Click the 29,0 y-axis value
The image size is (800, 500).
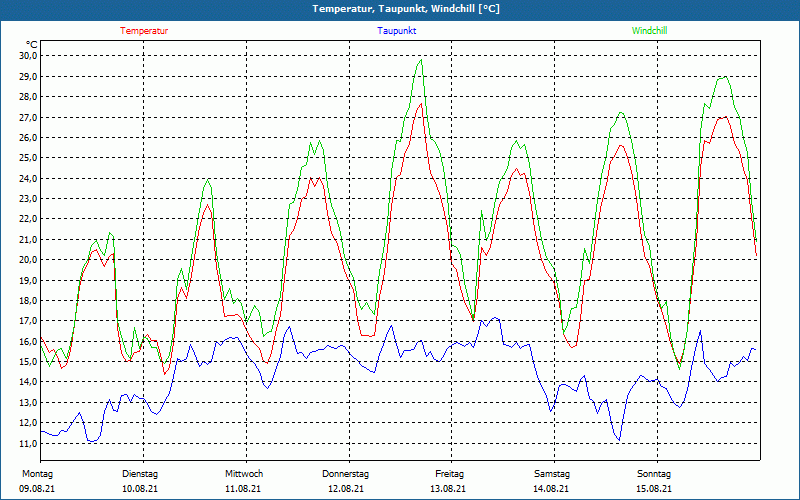point(29,76)
